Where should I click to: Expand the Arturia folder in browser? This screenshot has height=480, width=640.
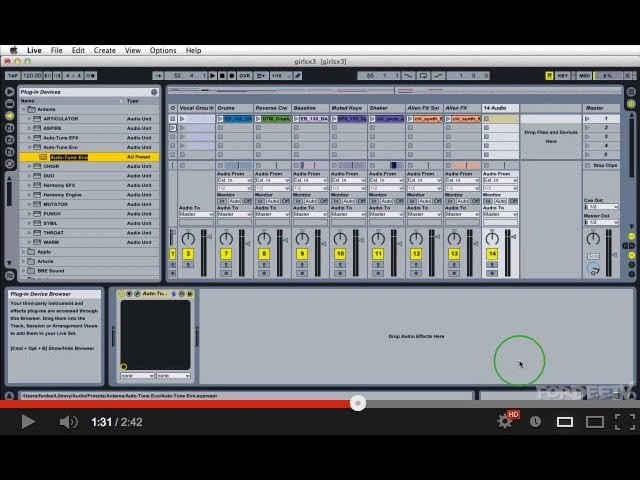(x=24, y=261)
